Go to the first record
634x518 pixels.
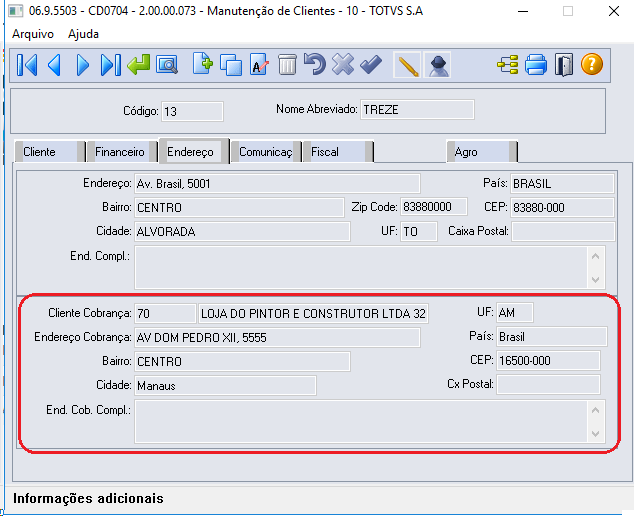click(27, 65)
